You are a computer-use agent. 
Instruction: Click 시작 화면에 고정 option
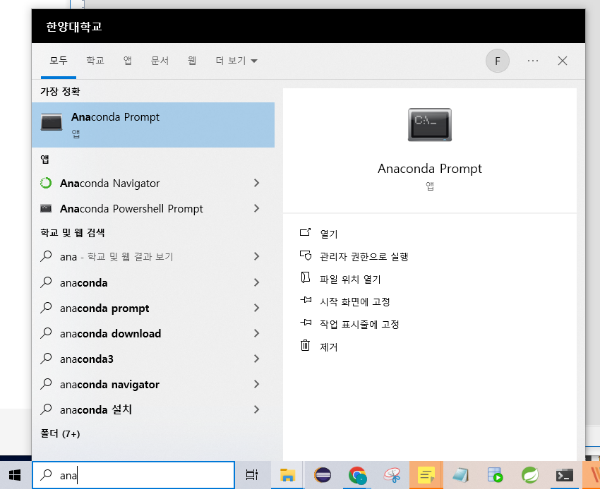(355, 302)
